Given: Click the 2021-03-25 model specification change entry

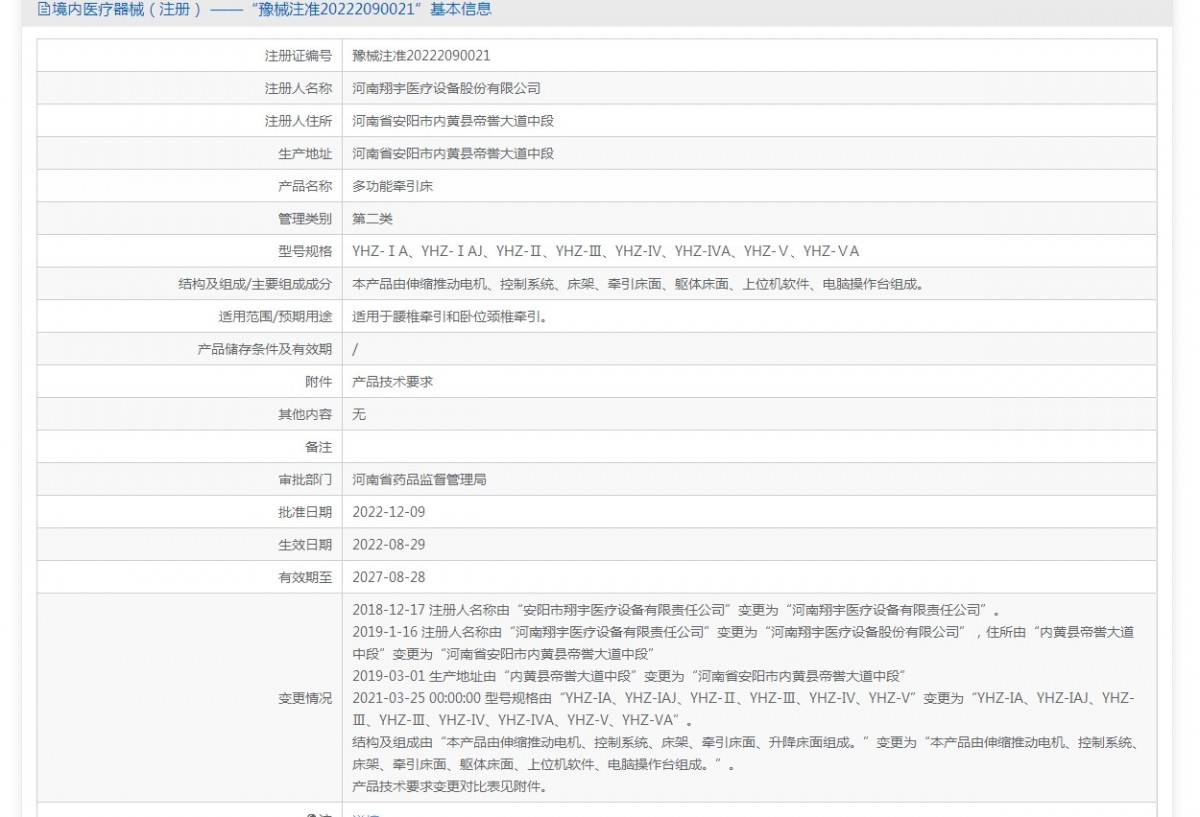Looking at the screenshot, I should (x=743, y=709).
